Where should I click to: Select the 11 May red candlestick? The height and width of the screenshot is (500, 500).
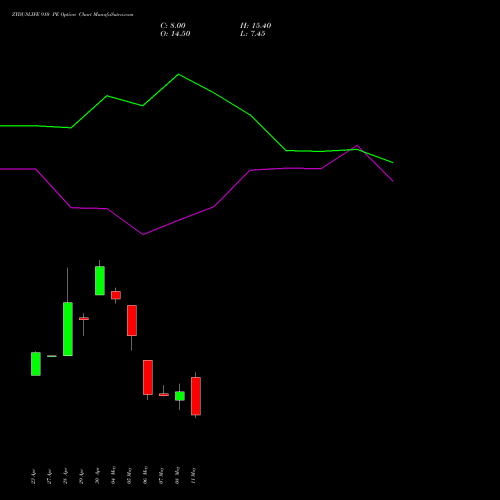click(196, 396)
